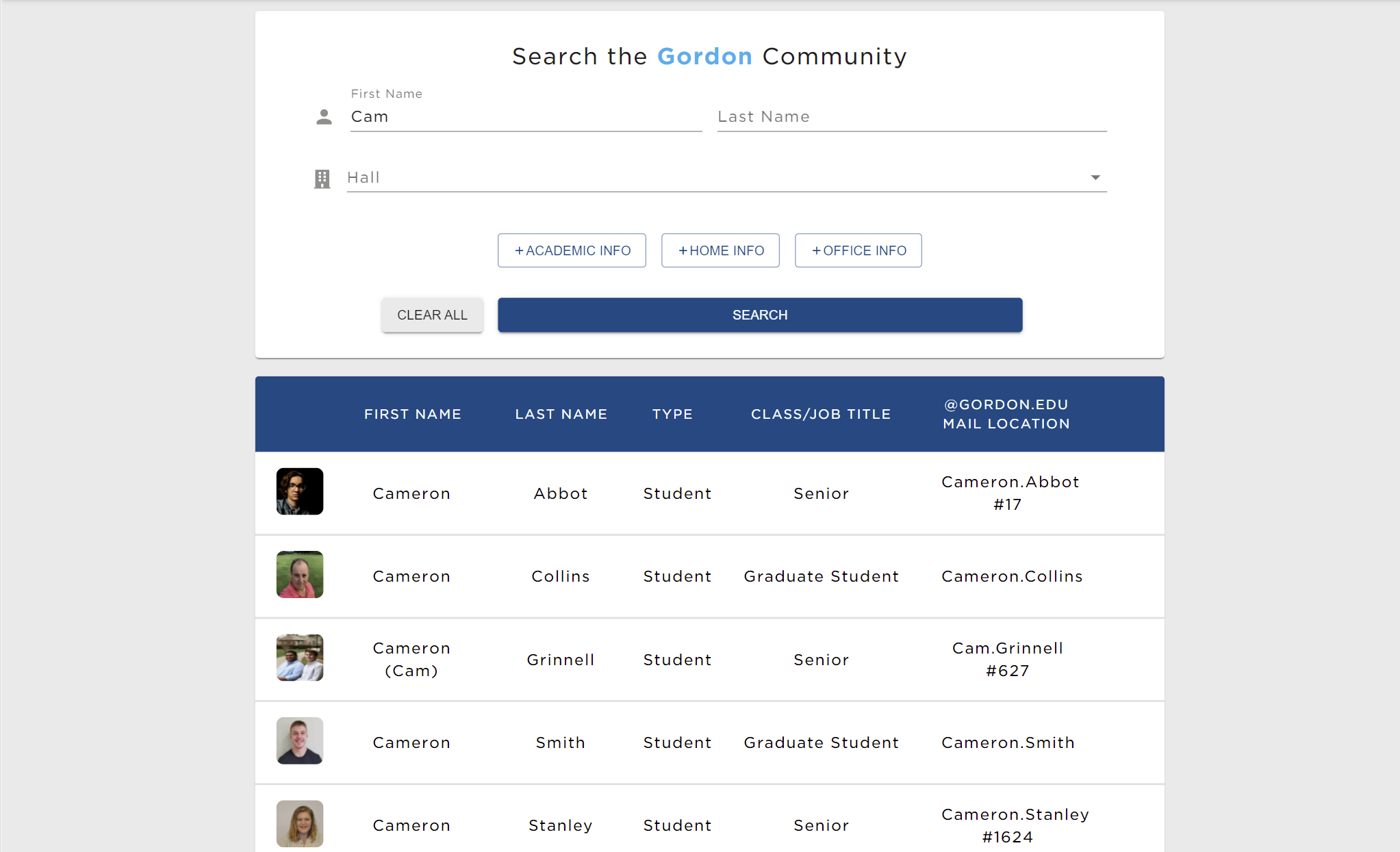This screenshot has height=852, width=1400.
Task: Expand the Office Info section
Action: 858,250
